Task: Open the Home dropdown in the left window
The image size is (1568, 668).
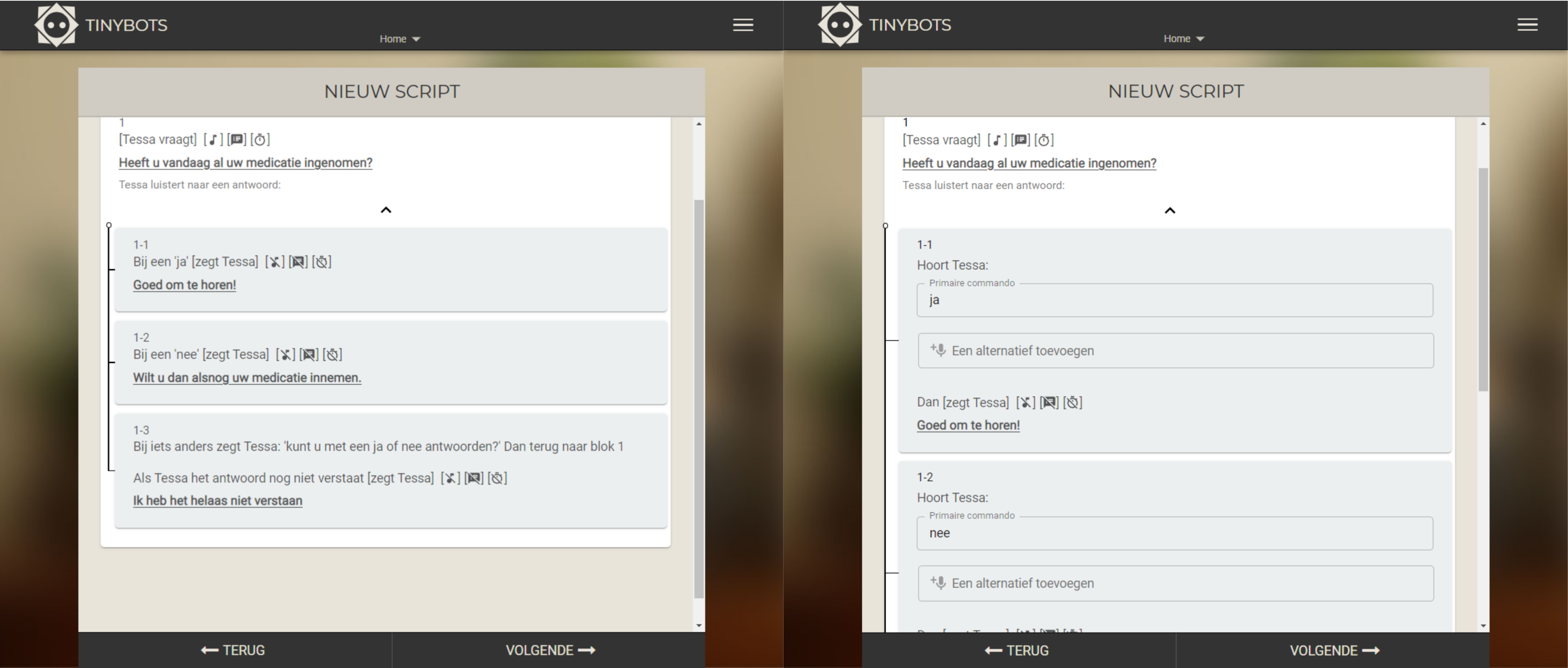Action: [400, 39]
